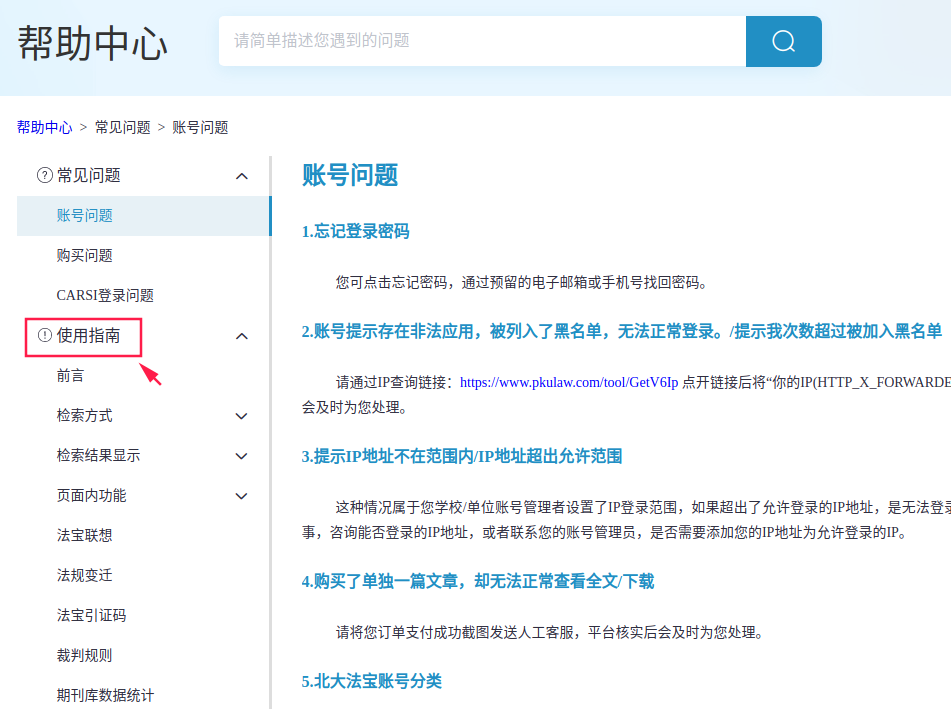Open 购买问题 in the sidebar
Viewport: 951px width, 709px height.
[x=85, y=256]
